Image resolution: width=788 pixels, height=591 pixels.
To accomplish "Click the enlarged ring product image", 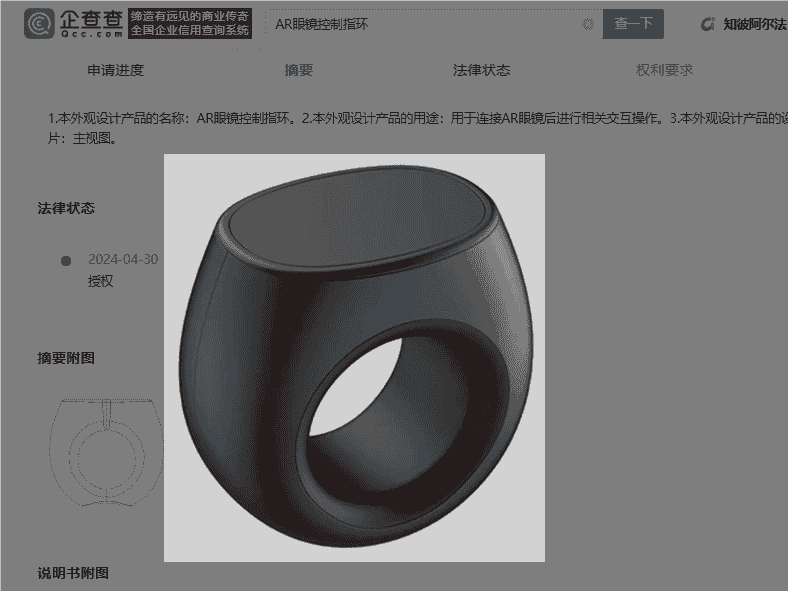I will [x=354, y=357].
